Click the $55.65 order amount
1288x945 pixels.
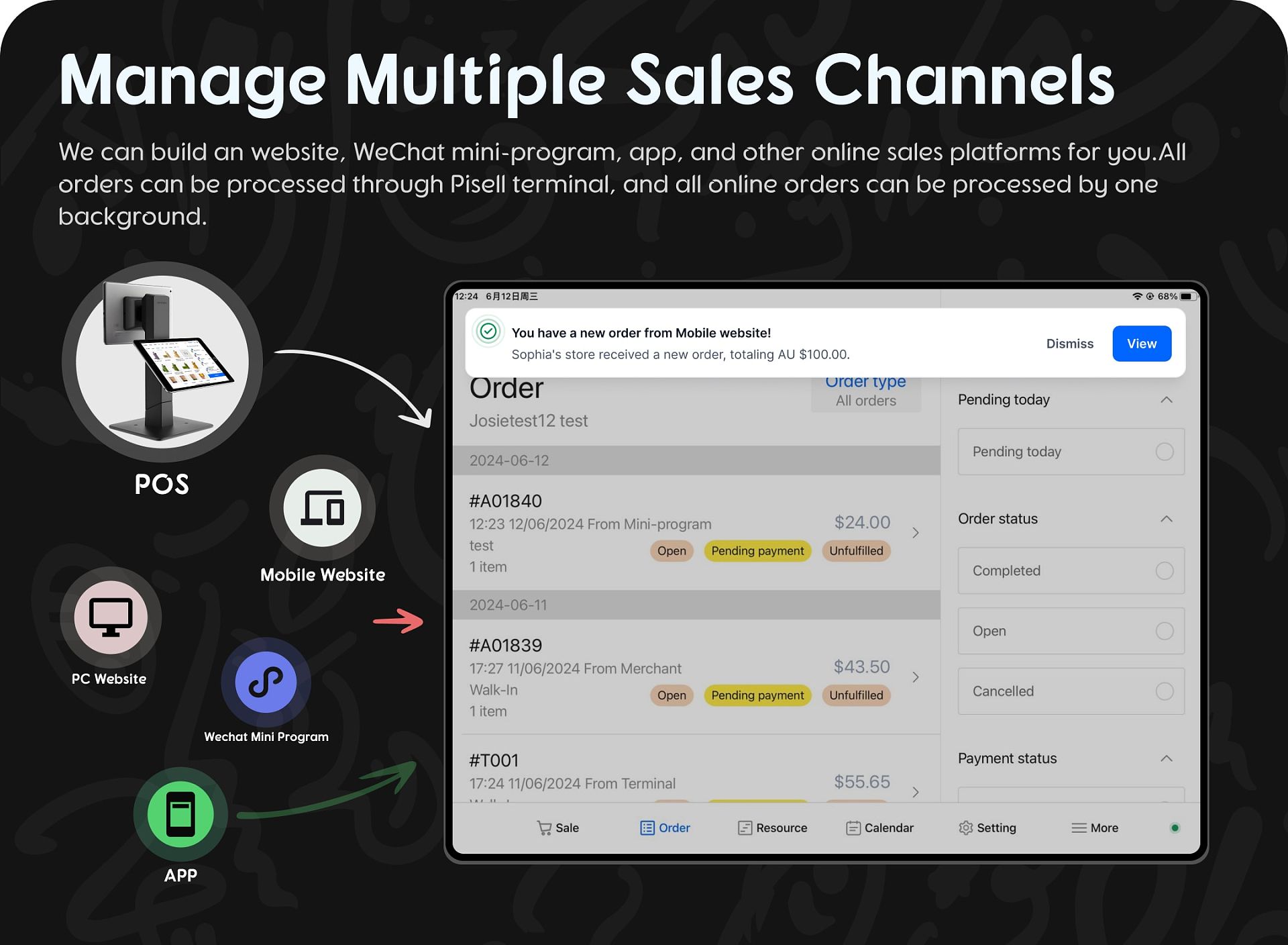pyautogui.click(x=861, y=782)
